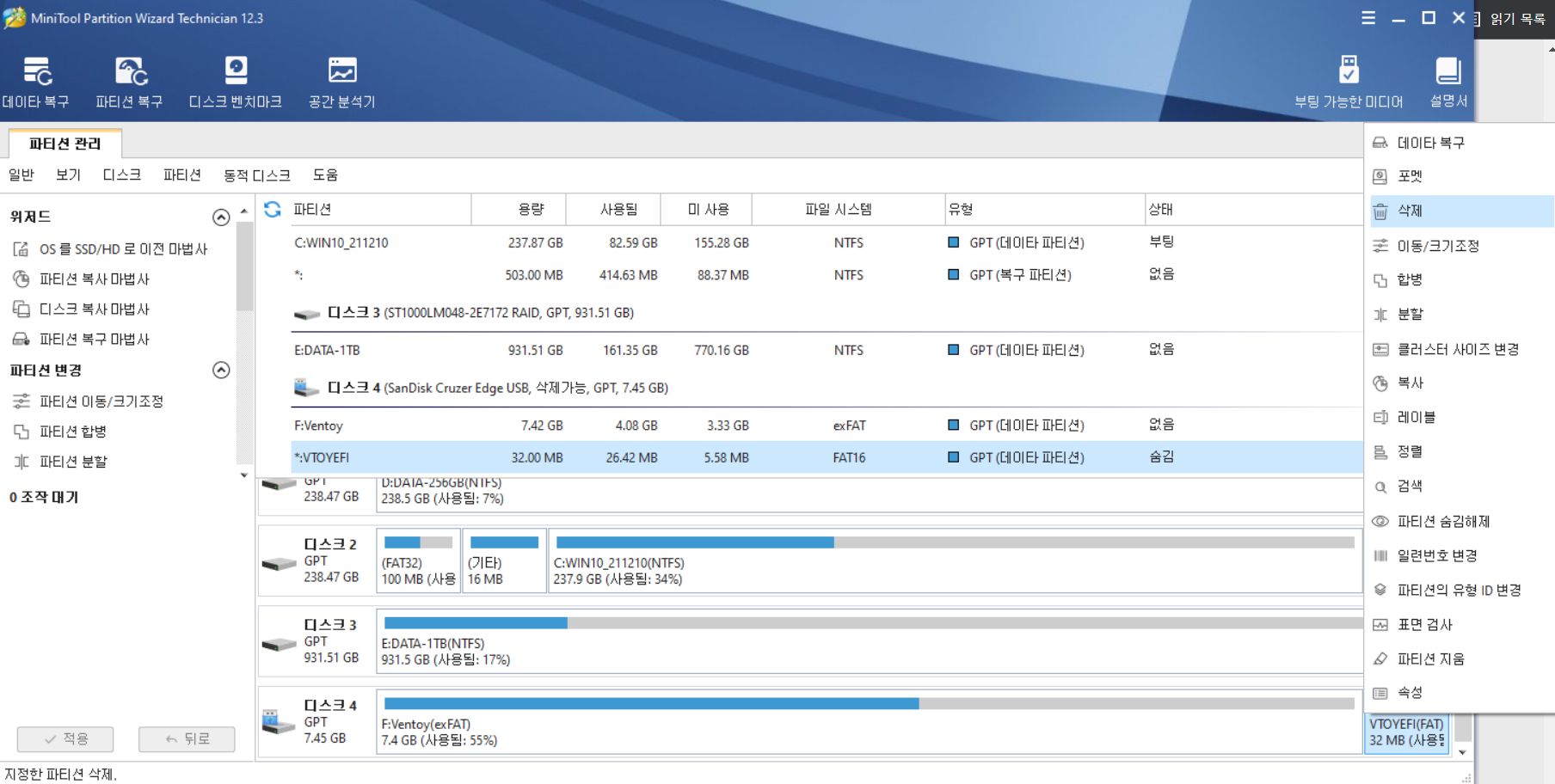This screenshot has height=784, width=1555.
Task: Open the 파티션 복구 tool
Action: coord(129,83)
